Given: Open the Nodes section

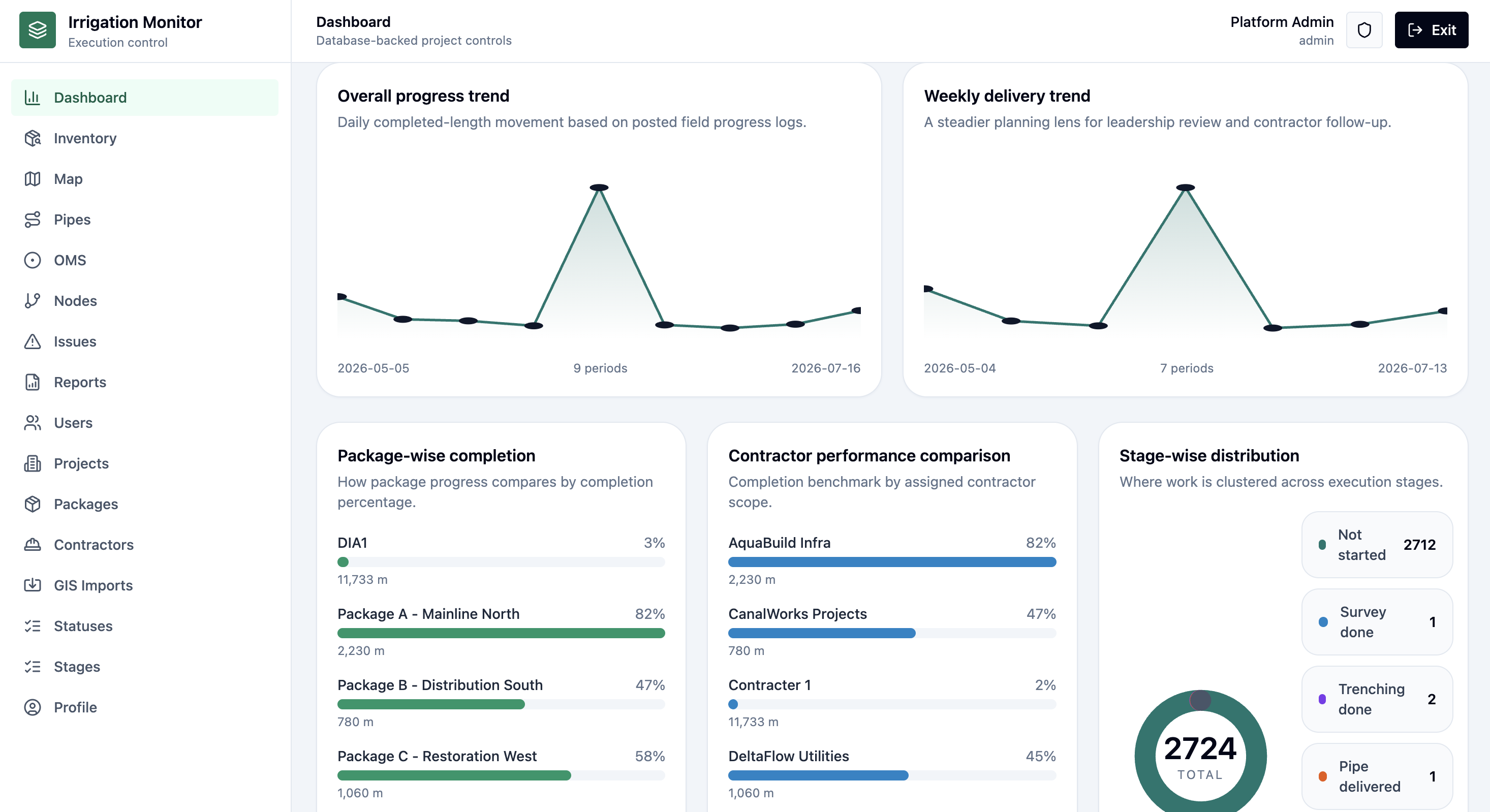Looking at the screenshot, I should 145,301.
